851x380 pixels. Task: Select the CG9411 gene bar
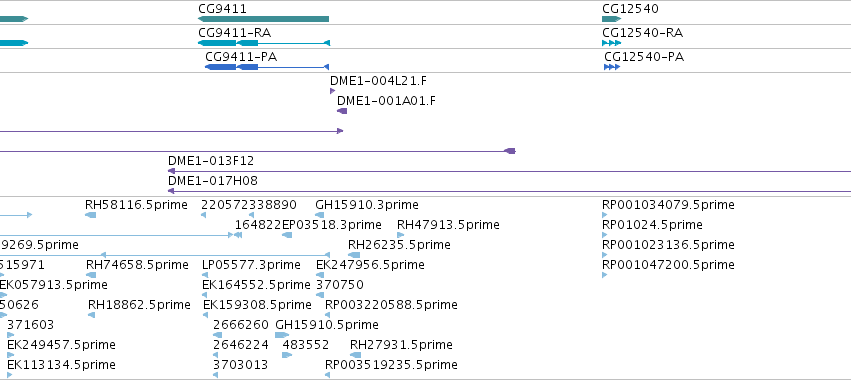[263, 19]
